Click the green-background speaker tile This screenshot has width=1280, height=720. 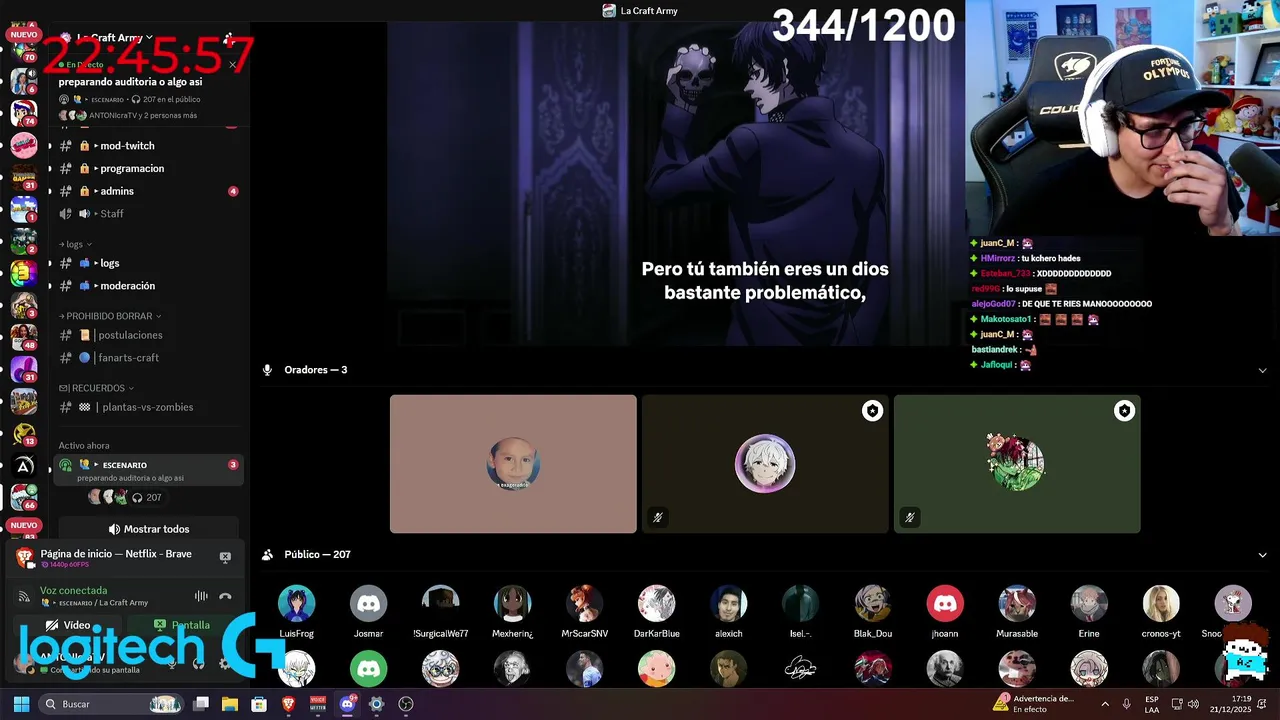click(x=1017, y=464)
